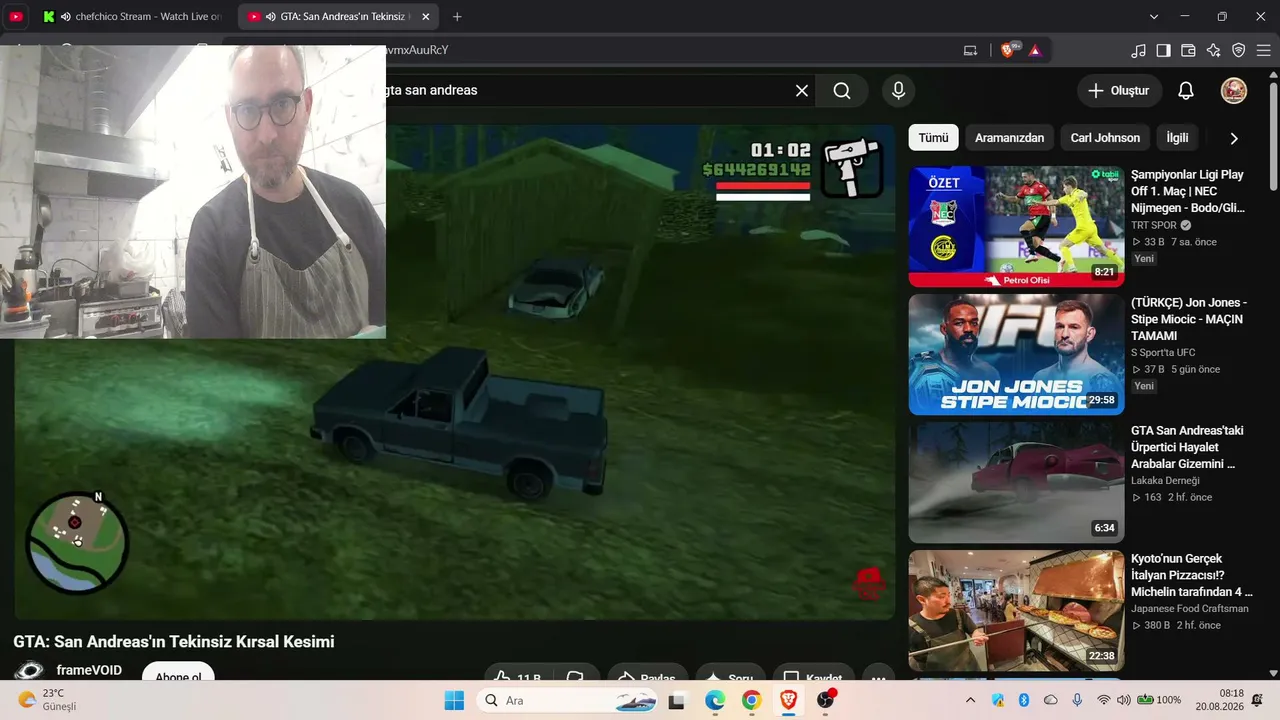Image resolution: width=1280 pixels, height=720 pixels.
Task: Show more filter chips with right arrow
Action: point(1234,138)
